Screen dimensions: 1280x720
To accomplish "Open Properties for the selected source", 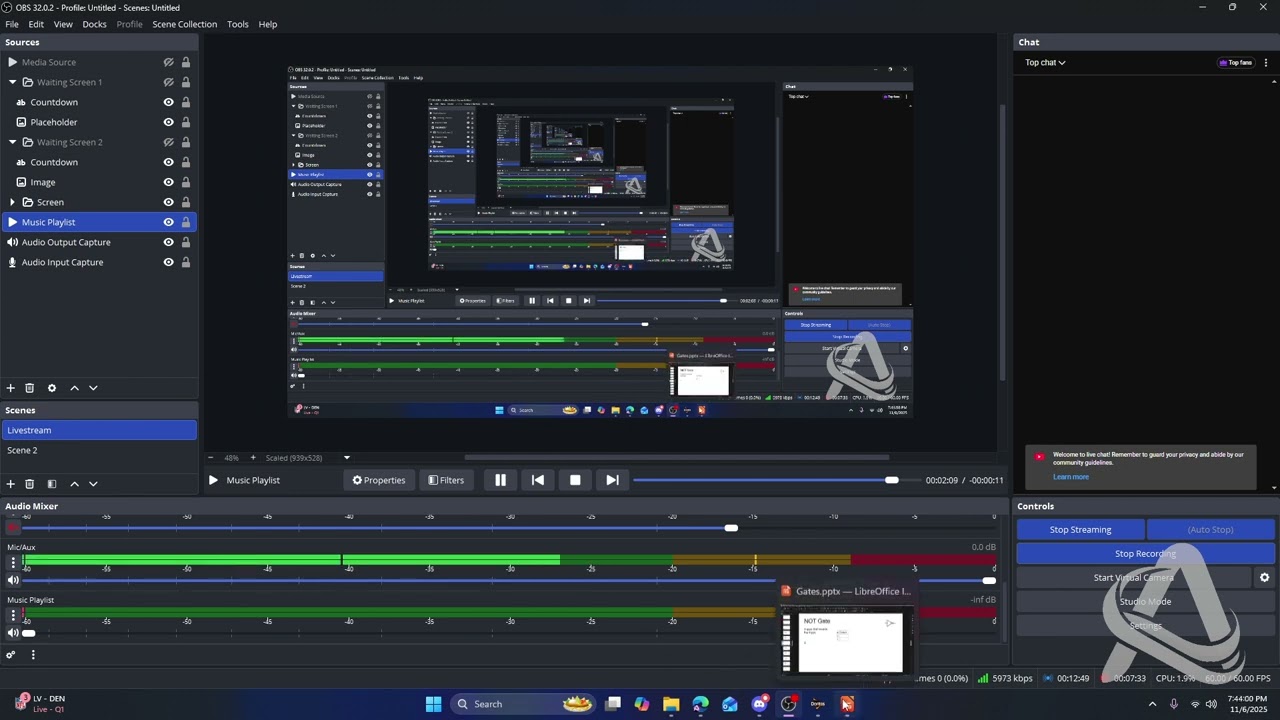I will (x=379, y=480).
